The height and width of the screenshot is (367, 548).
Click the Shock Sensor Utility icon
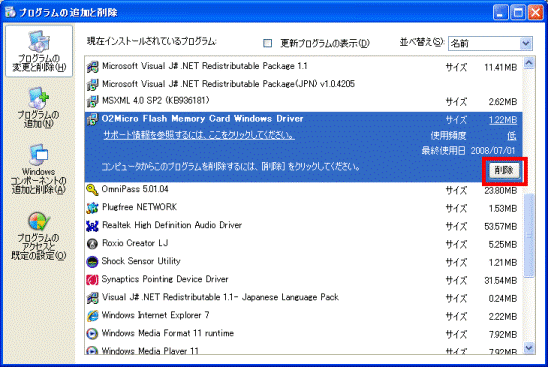tap(92, 261)
